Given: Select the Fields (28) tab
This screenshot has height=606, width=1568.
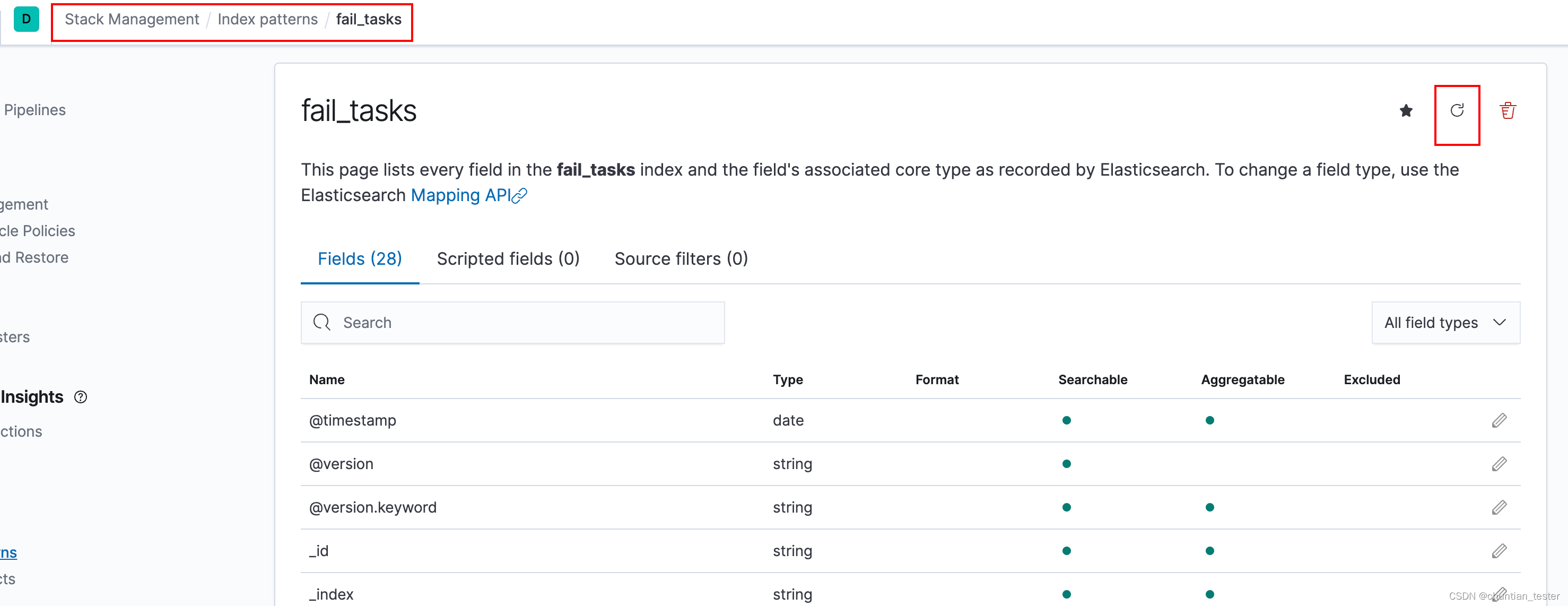Looking at the screenshot, I should point(359,259).
